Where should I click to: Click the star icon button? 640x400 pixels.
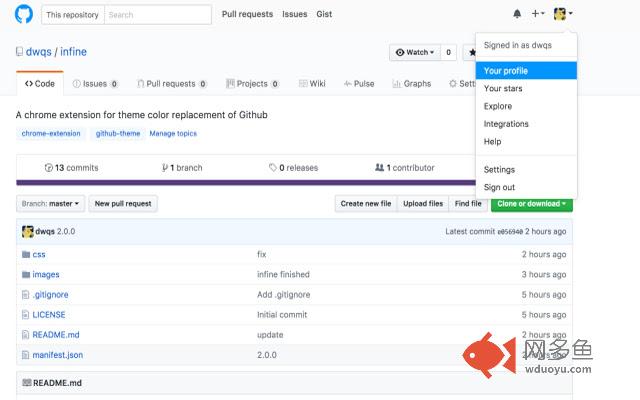[x=472, y=52]
